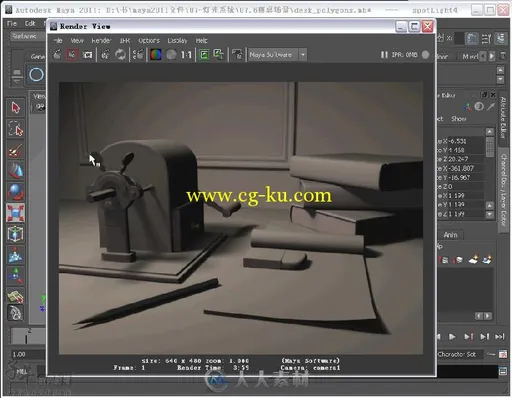This screenshot has height=398, width=512.
Task: Toggle Channel Box hyperbolic slider icon
Action: tap(491, 106)
